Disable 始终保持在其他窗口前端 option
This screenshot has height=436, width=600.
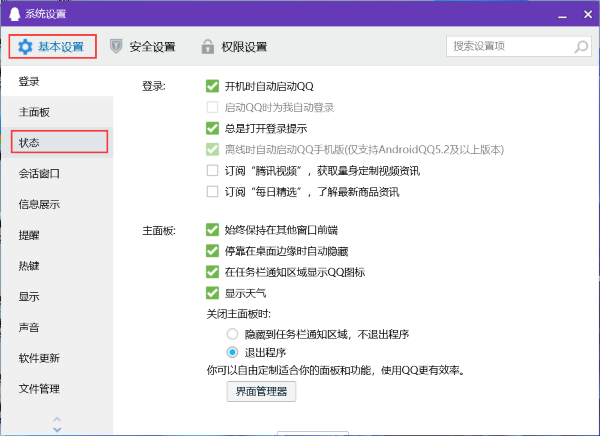click(211, 229)
